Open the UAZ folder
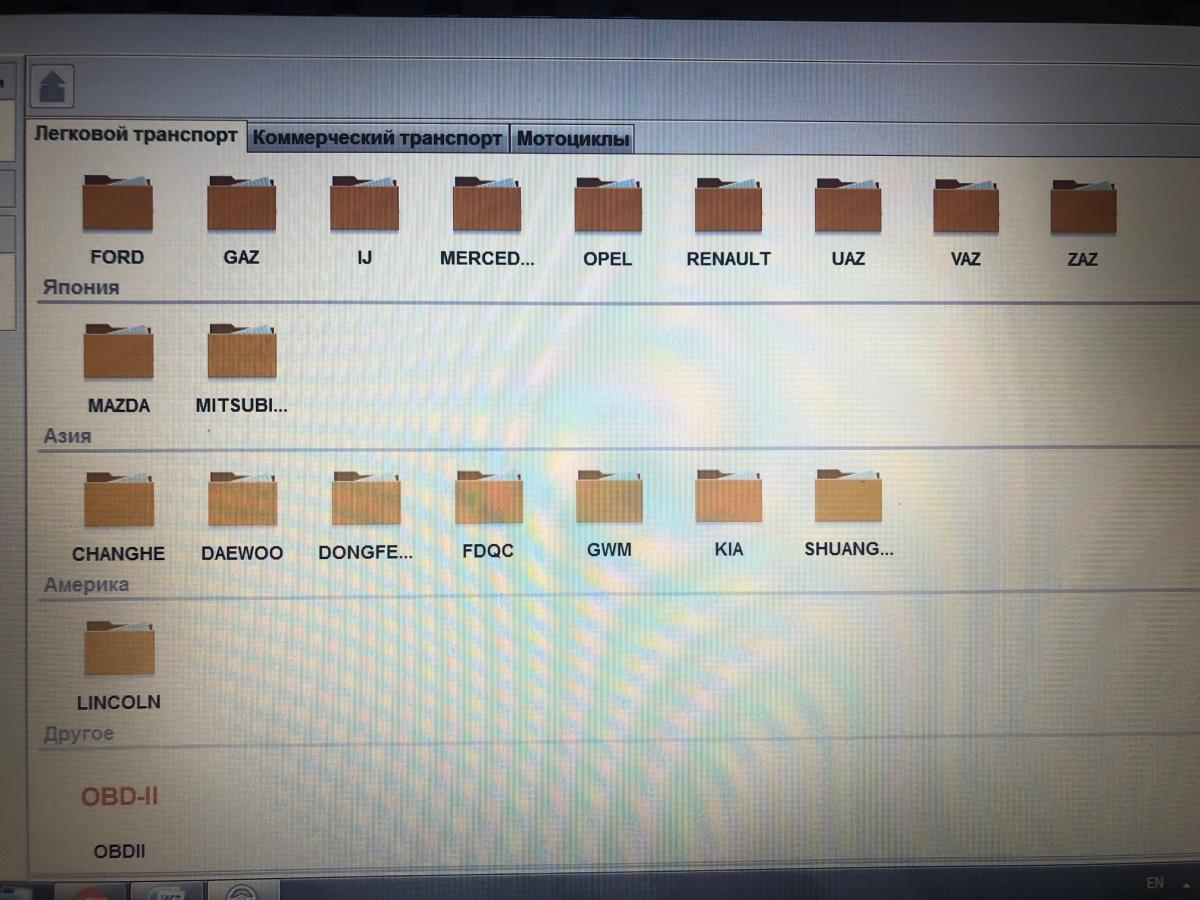1200x900 pixels. 848,204
